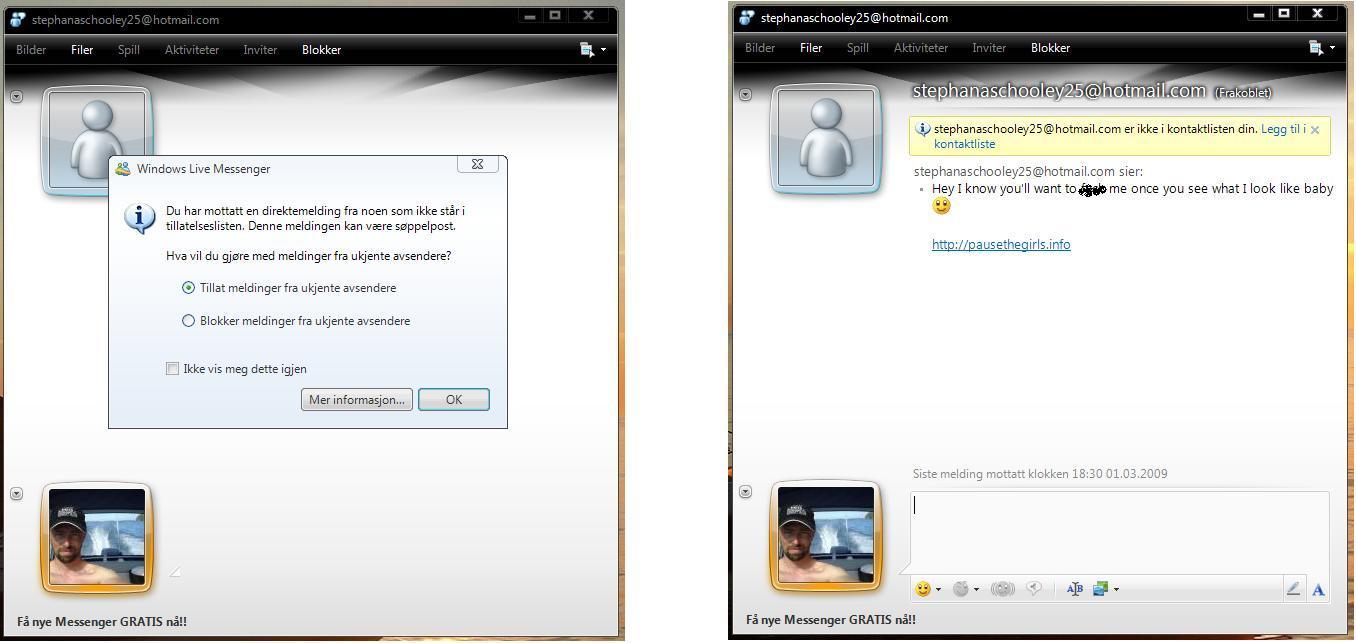Viewport: 1356px width, 643px height.
Task: Expand the options menu arrow in right window
Action: pos(1332,48)
